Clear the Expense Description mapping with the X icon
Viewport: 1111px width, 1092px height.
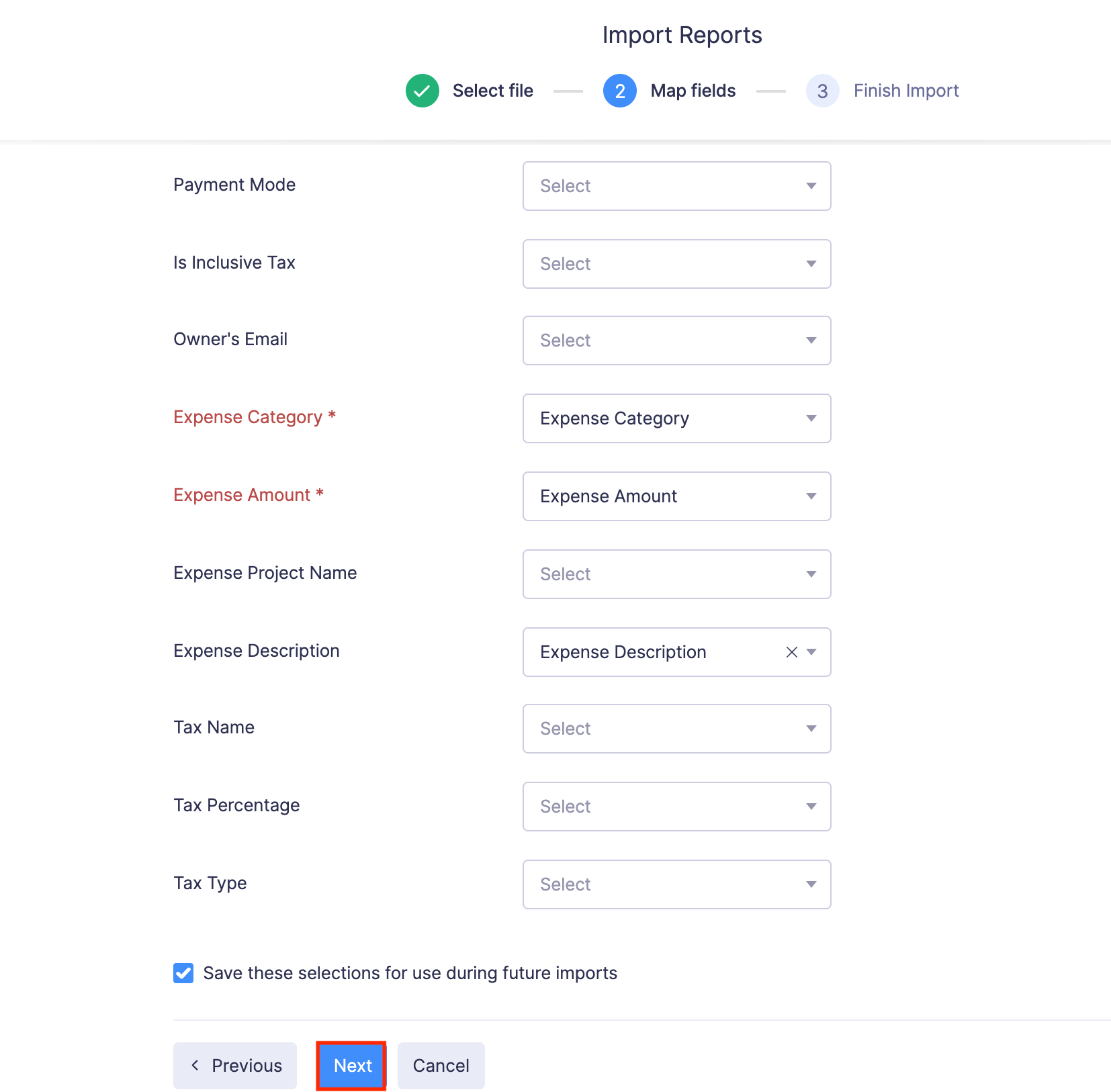click(791, 652)
